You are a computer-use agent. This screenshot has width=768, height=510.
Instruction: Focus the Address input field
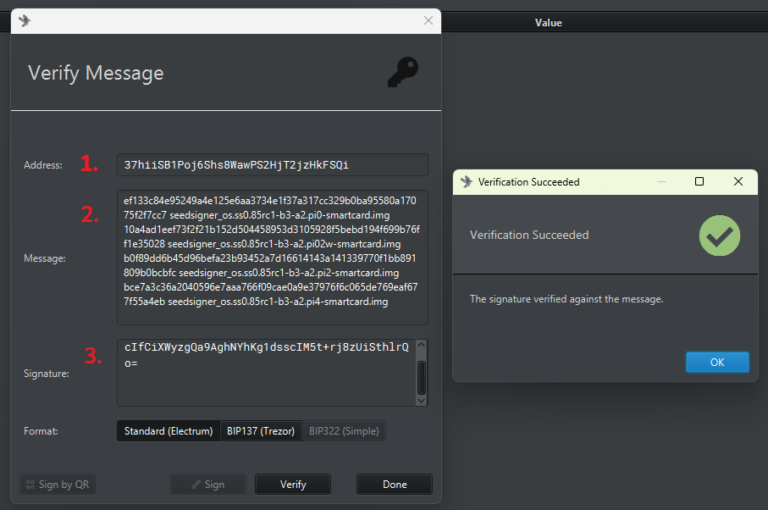pos(272,165)
